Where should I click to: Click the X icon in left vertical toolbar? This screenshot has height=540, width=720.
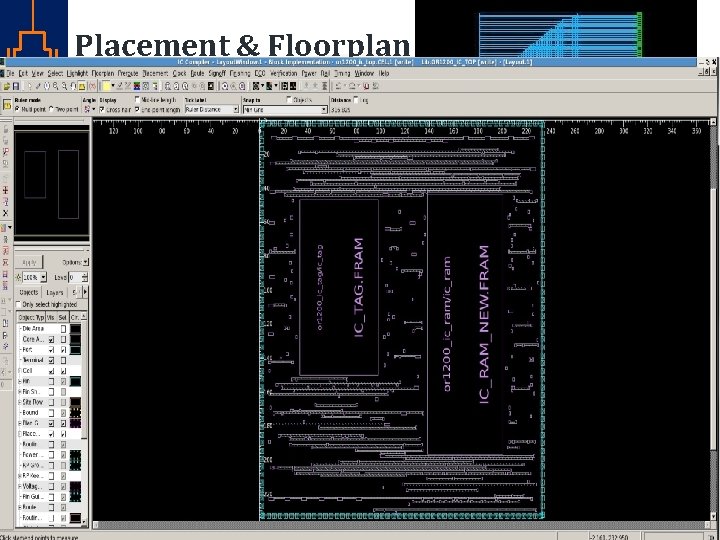click(6, 213)
